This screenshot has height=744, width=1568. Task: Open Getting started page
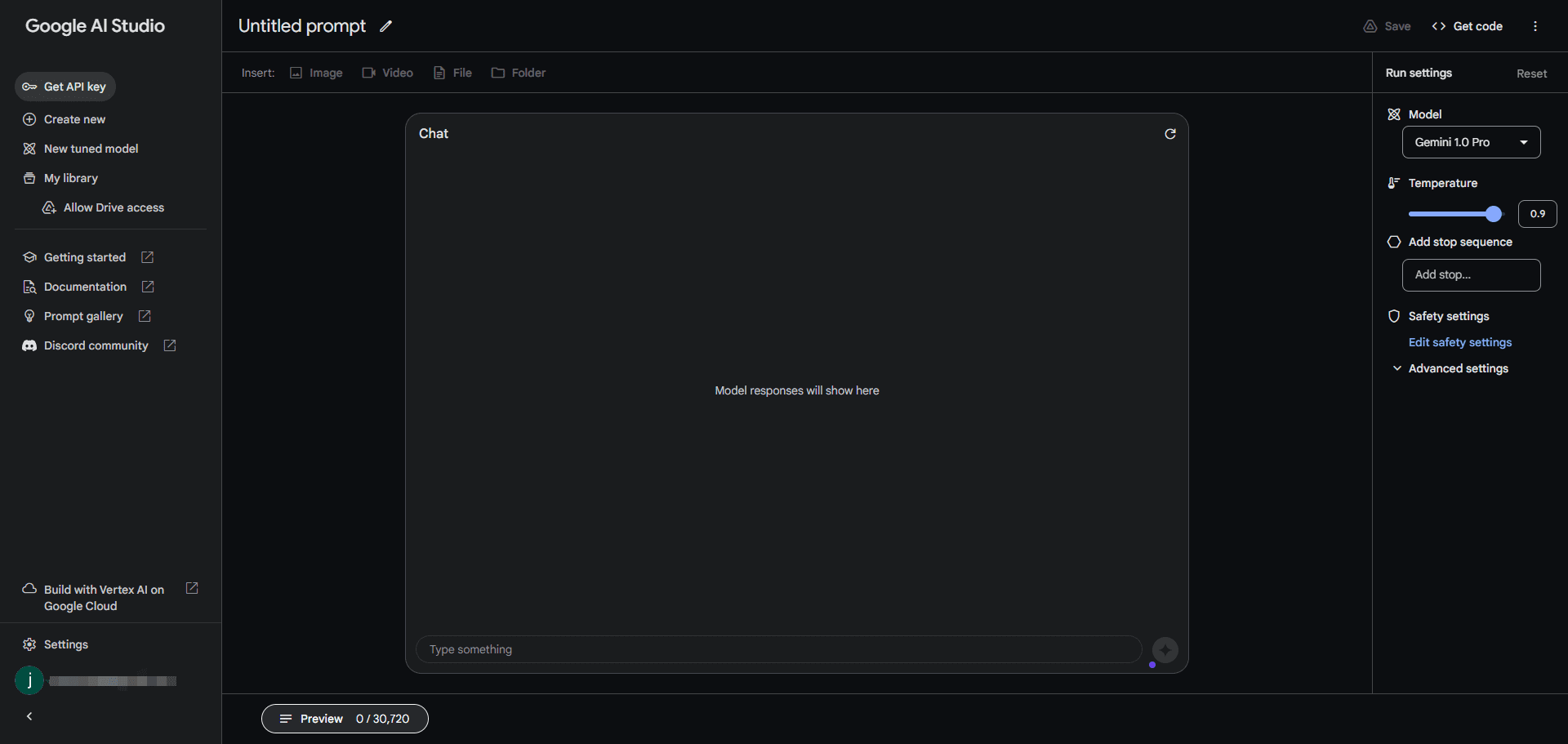pyautogui.click(x=85, y=257)
